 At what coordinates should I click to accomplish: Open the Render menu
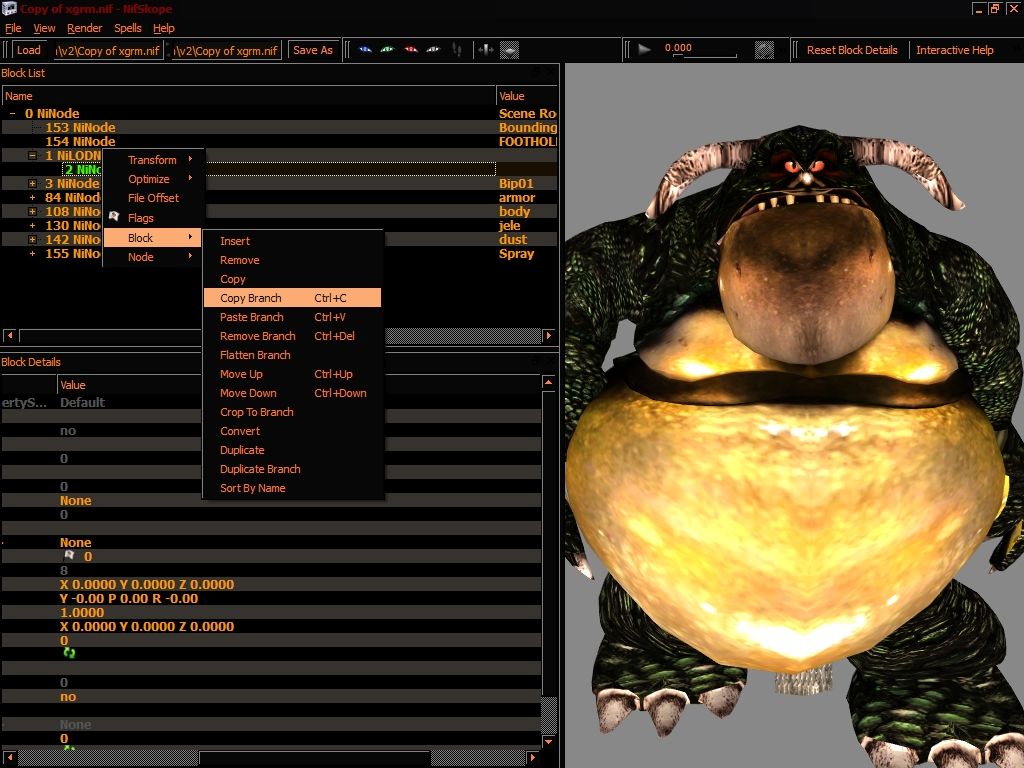(85, 28)
